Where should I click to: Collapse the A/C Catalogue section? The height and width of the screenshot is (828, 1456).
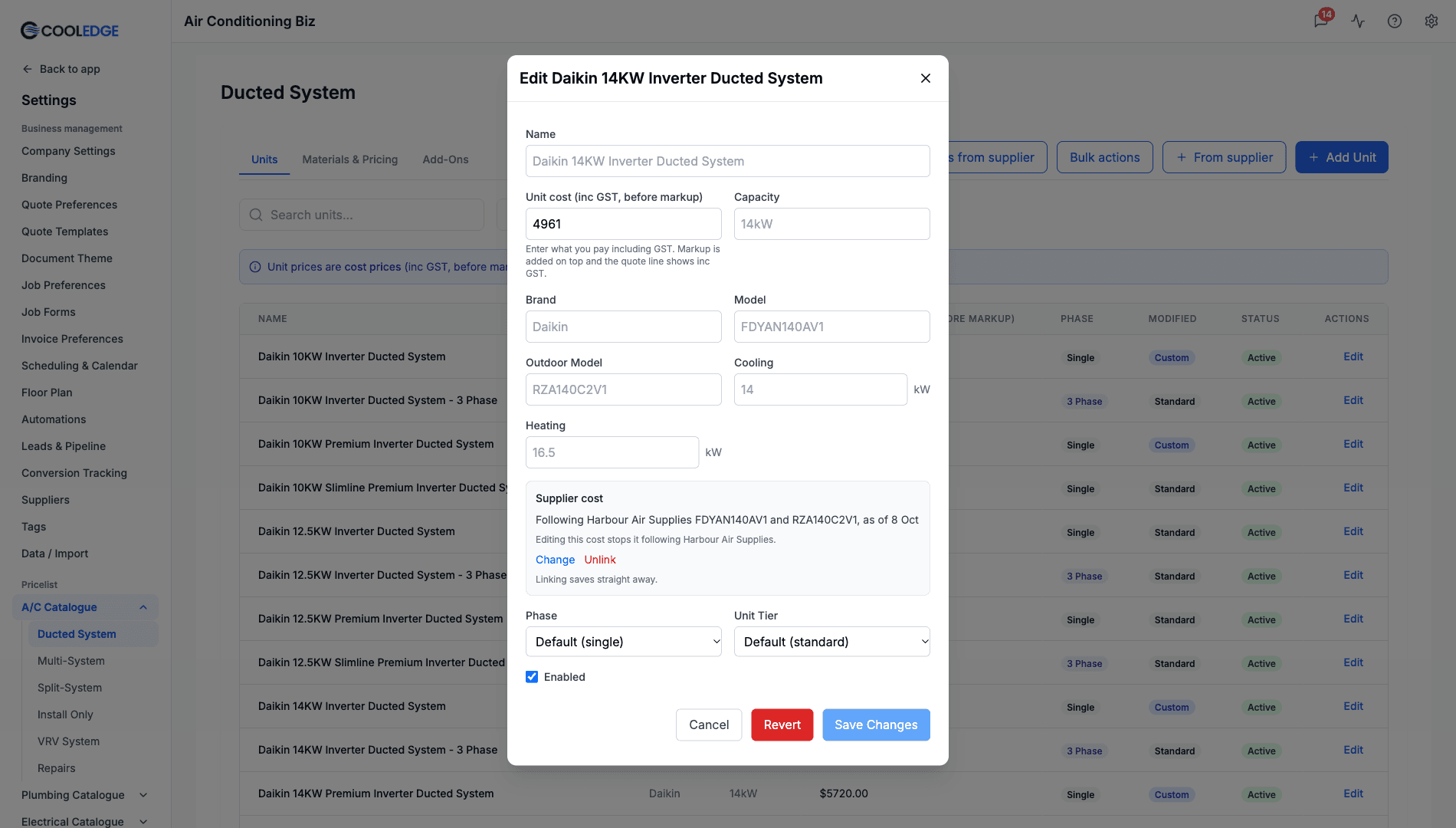(x=143, y=607)
